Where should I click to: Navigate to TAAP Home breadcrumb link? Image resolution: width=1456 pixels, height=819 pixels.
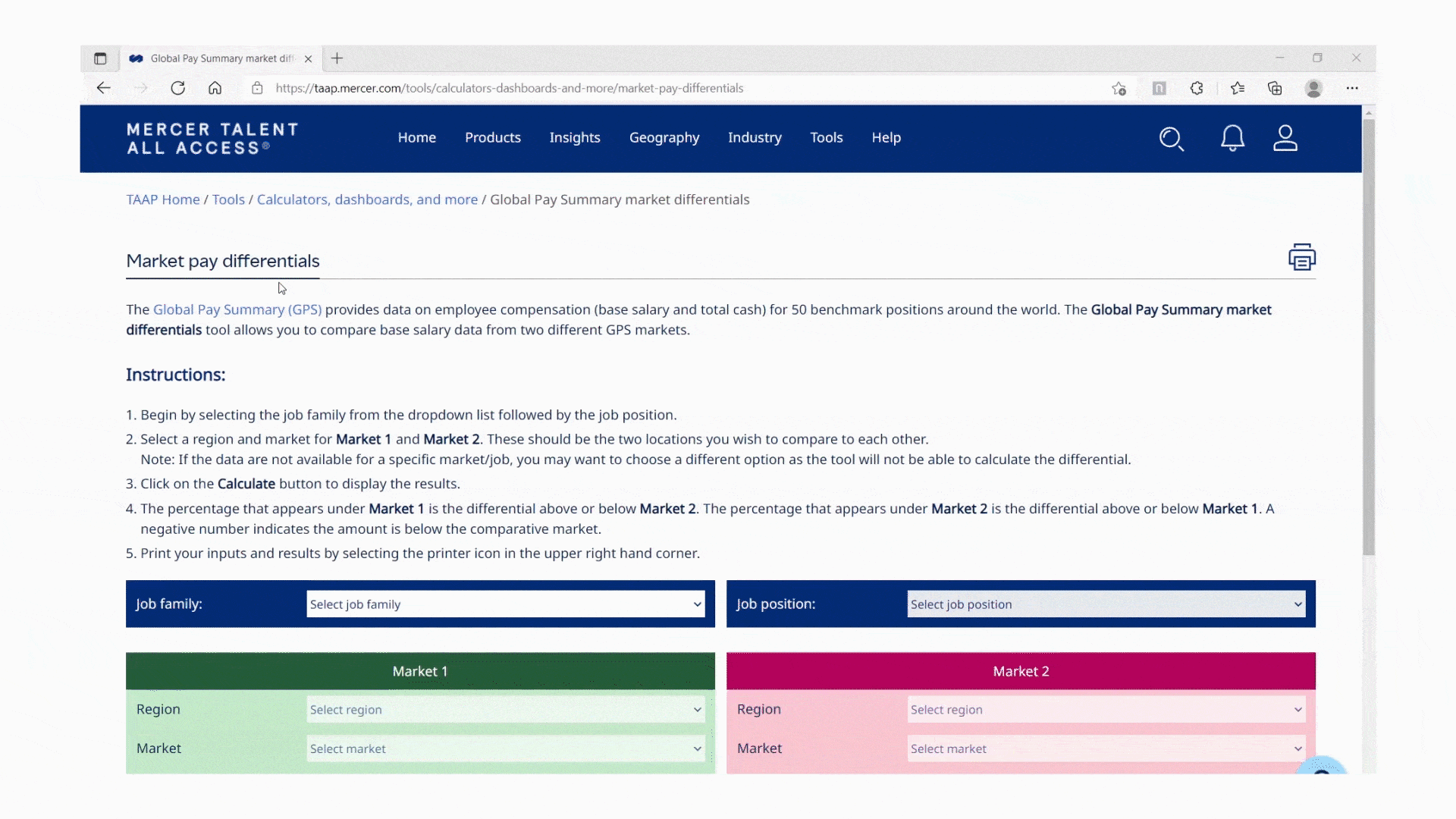point(162,199)
